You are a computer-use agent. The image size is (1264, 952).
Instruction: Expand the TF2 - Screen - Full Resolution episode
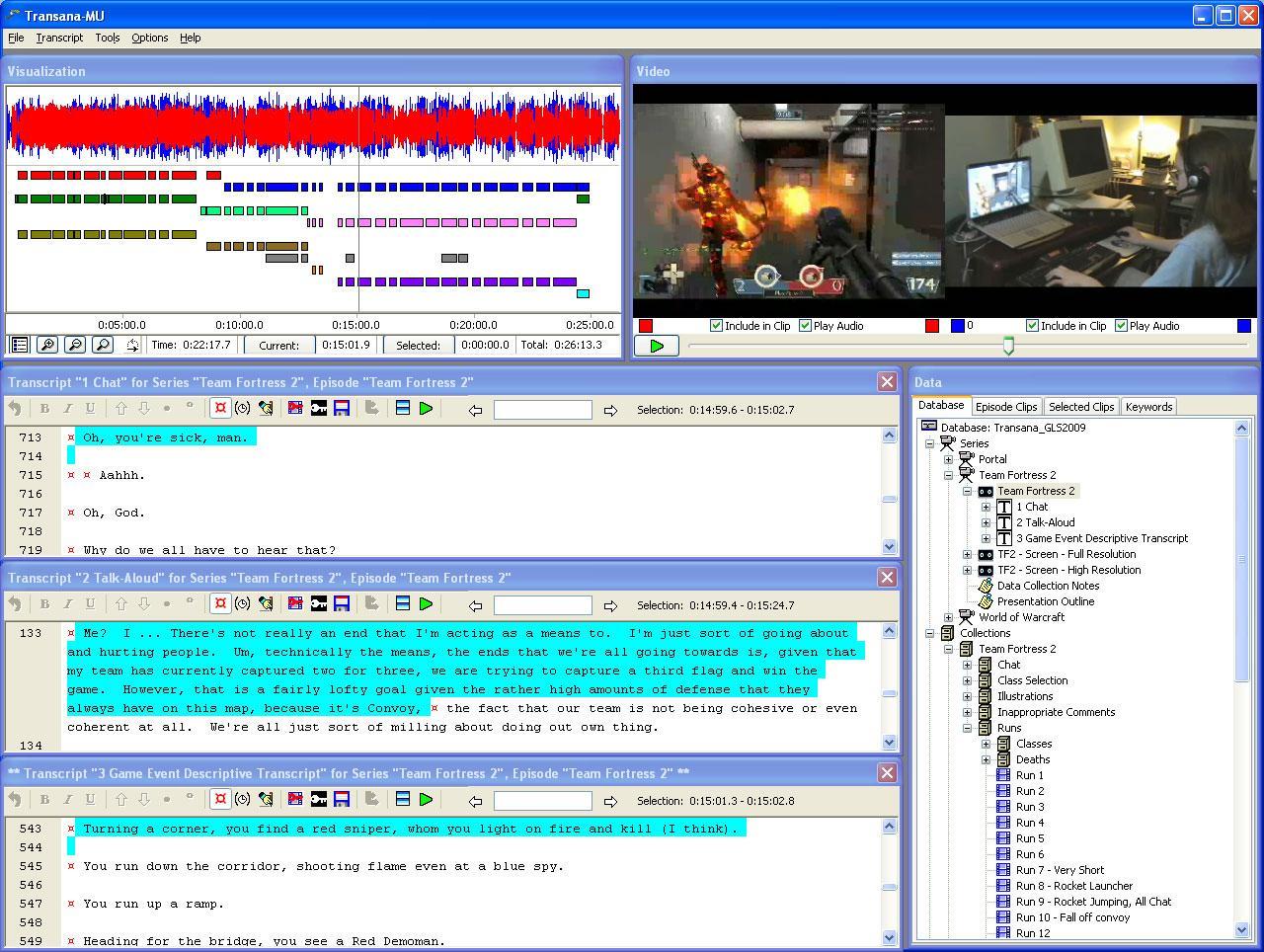tap(967, 554)
